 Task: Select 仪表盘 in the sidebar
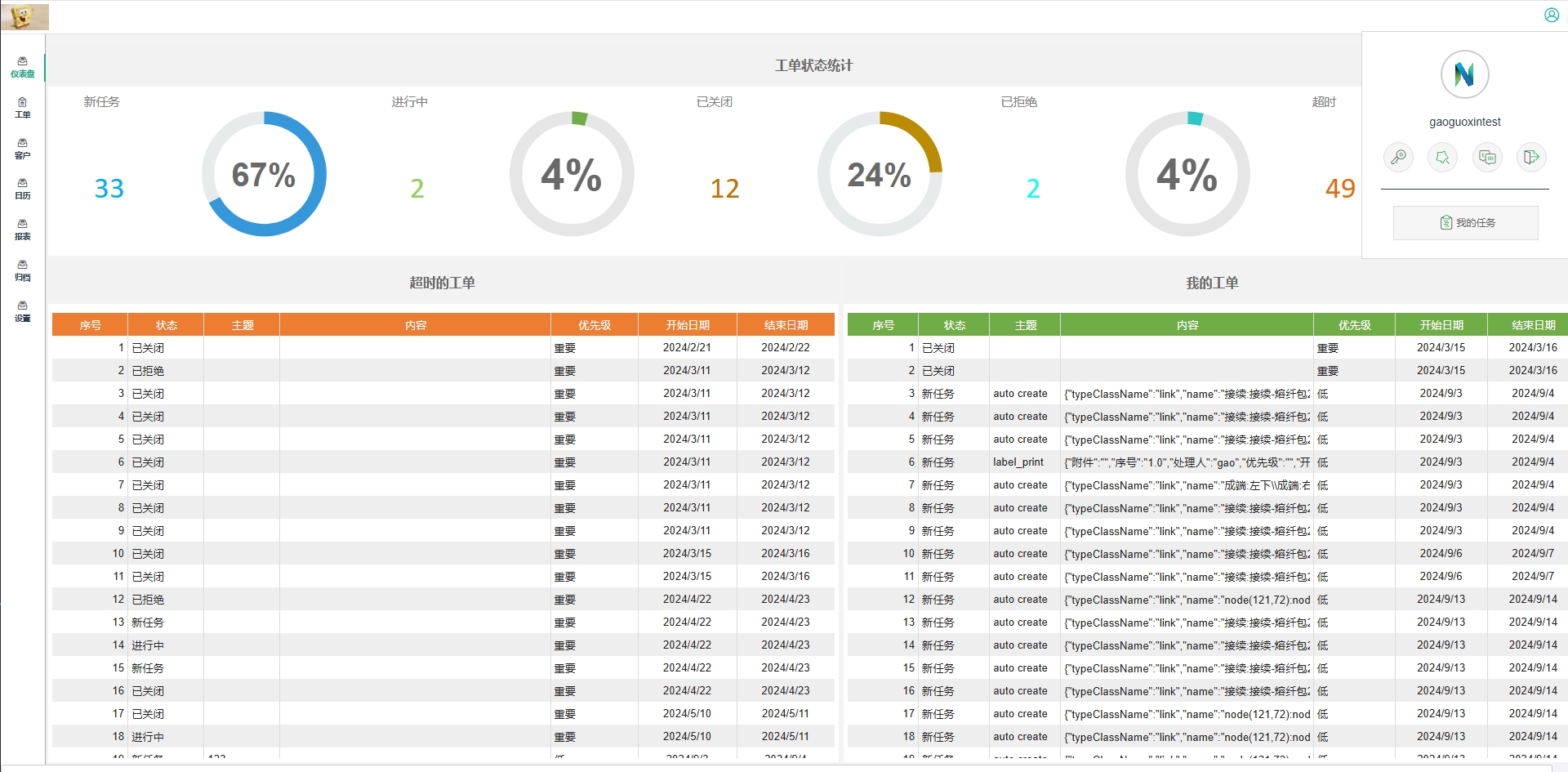coord(23,67)
